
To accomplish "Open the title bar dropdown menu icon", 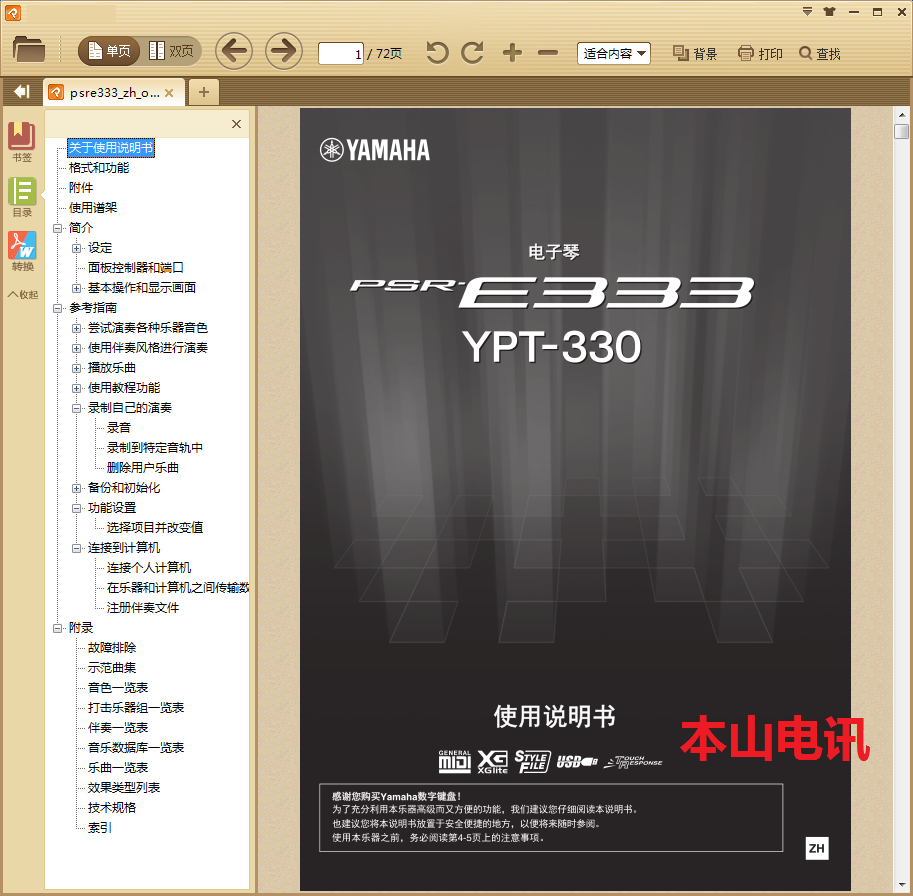I will (x=807, y=12).
